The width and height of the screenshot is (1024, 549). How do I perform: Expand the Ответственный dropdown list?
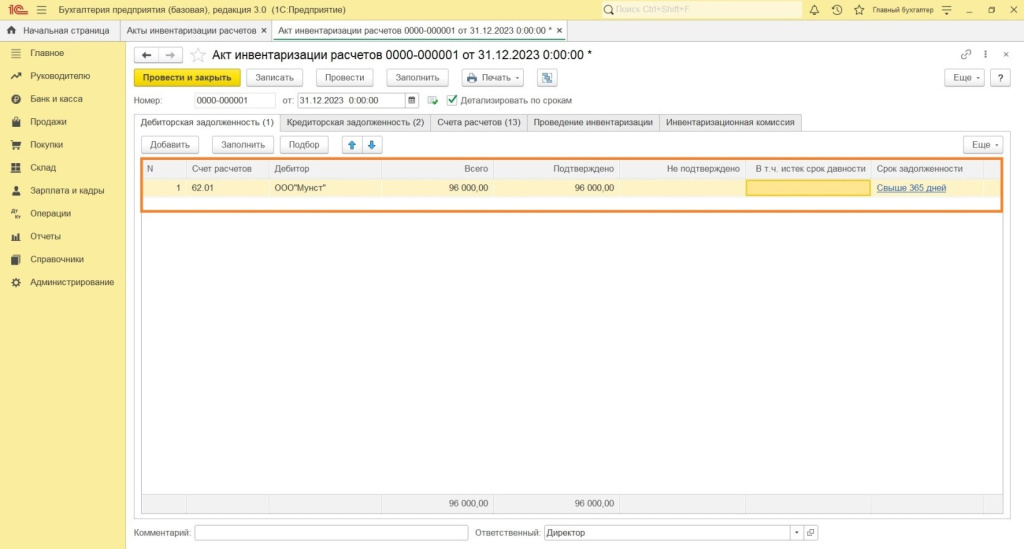796,533
